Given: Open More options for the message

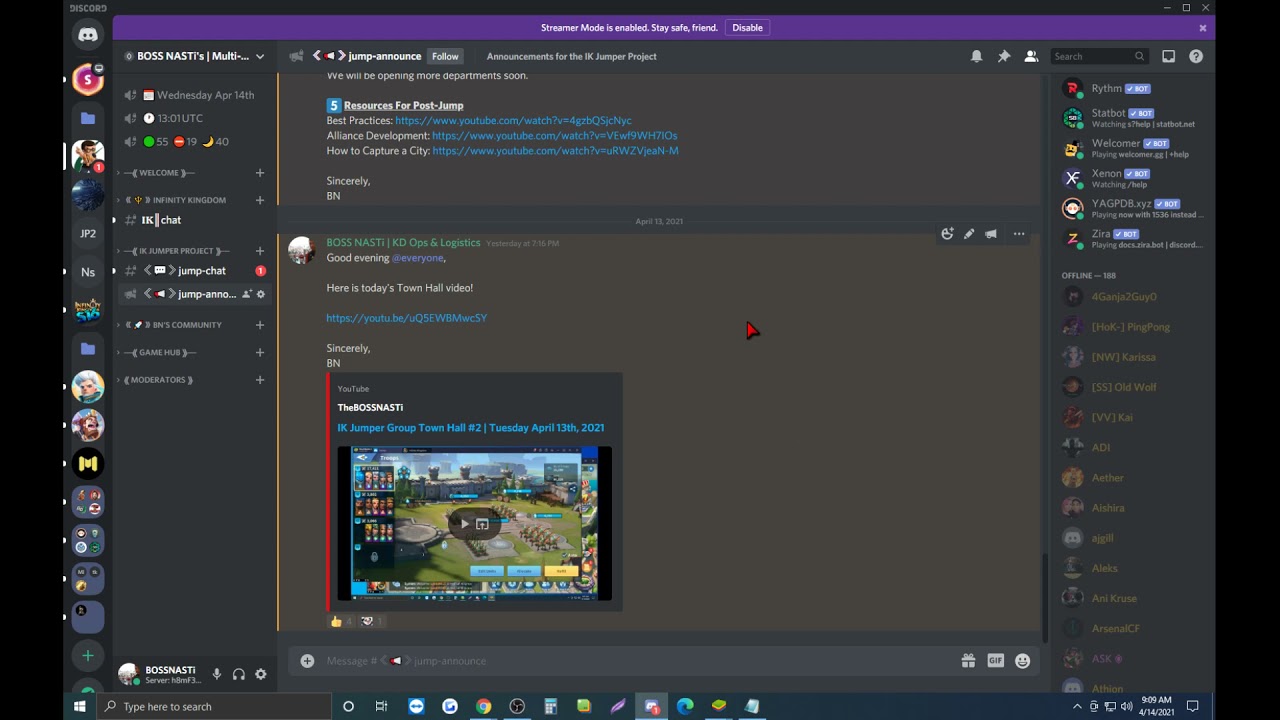Looking at the screenshot, I should point(1019,234).
